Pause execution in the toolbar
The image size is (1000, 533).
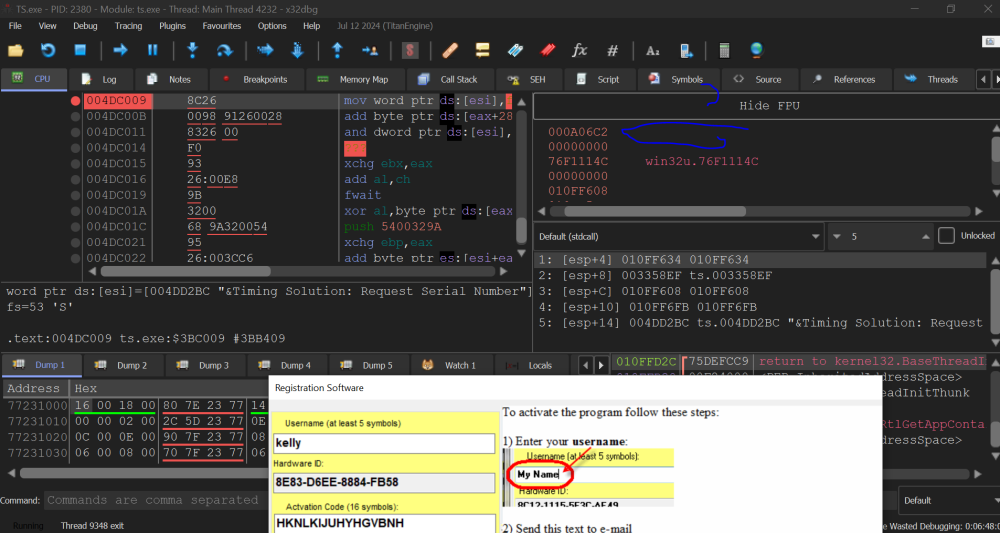pyautogui.click(x=153, y=50)
